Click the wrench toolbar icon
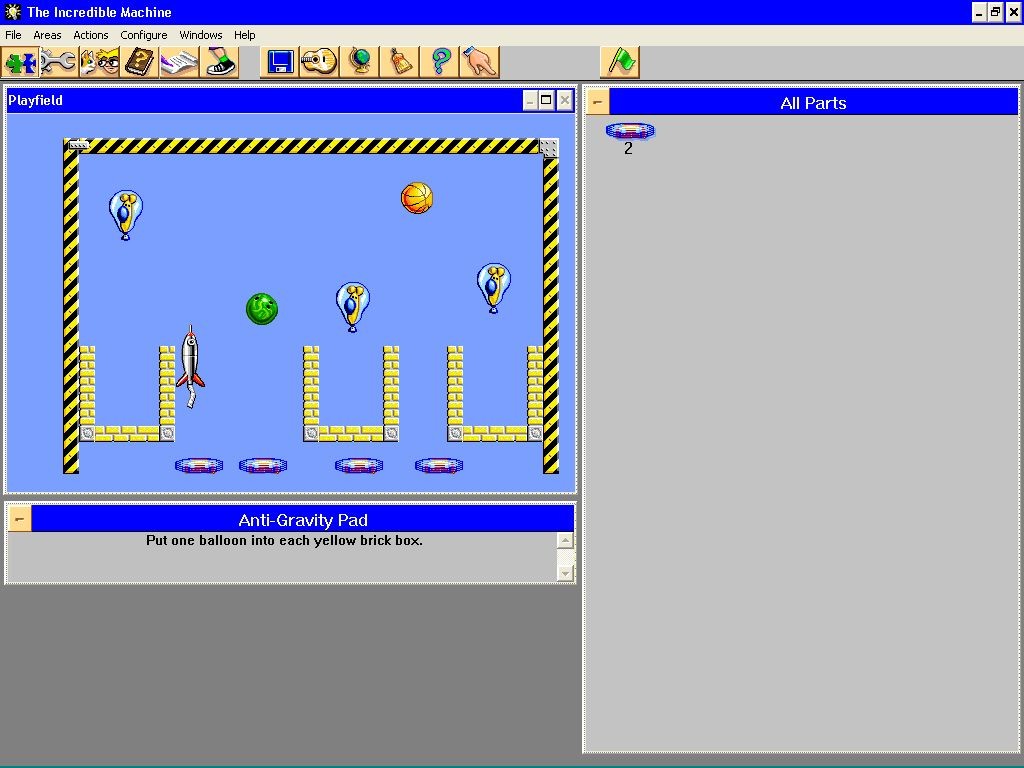Screen dimensions: 1024x768 pos(59,63)
